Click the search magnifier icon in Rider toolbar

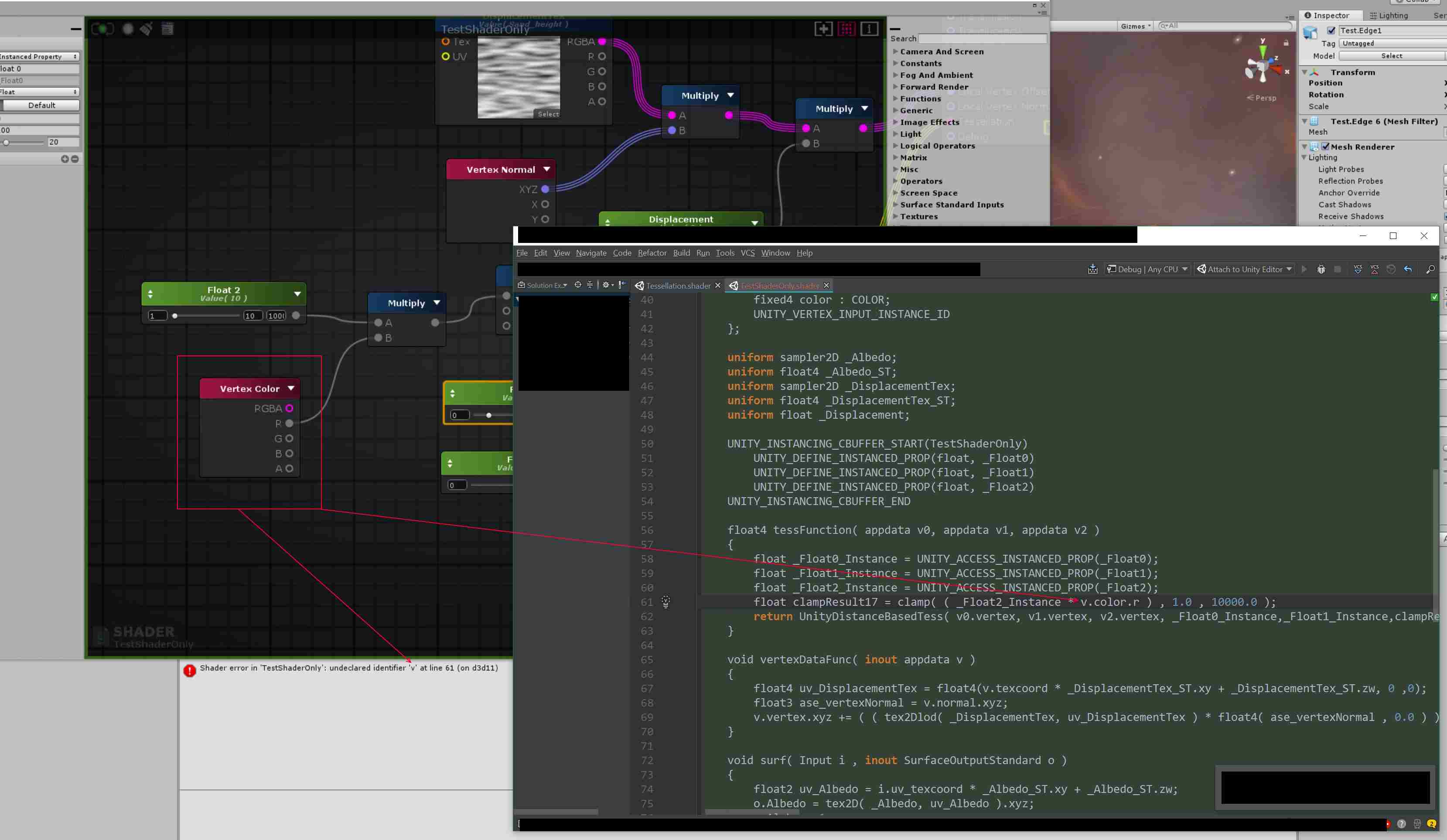[x=1430, y=269]
